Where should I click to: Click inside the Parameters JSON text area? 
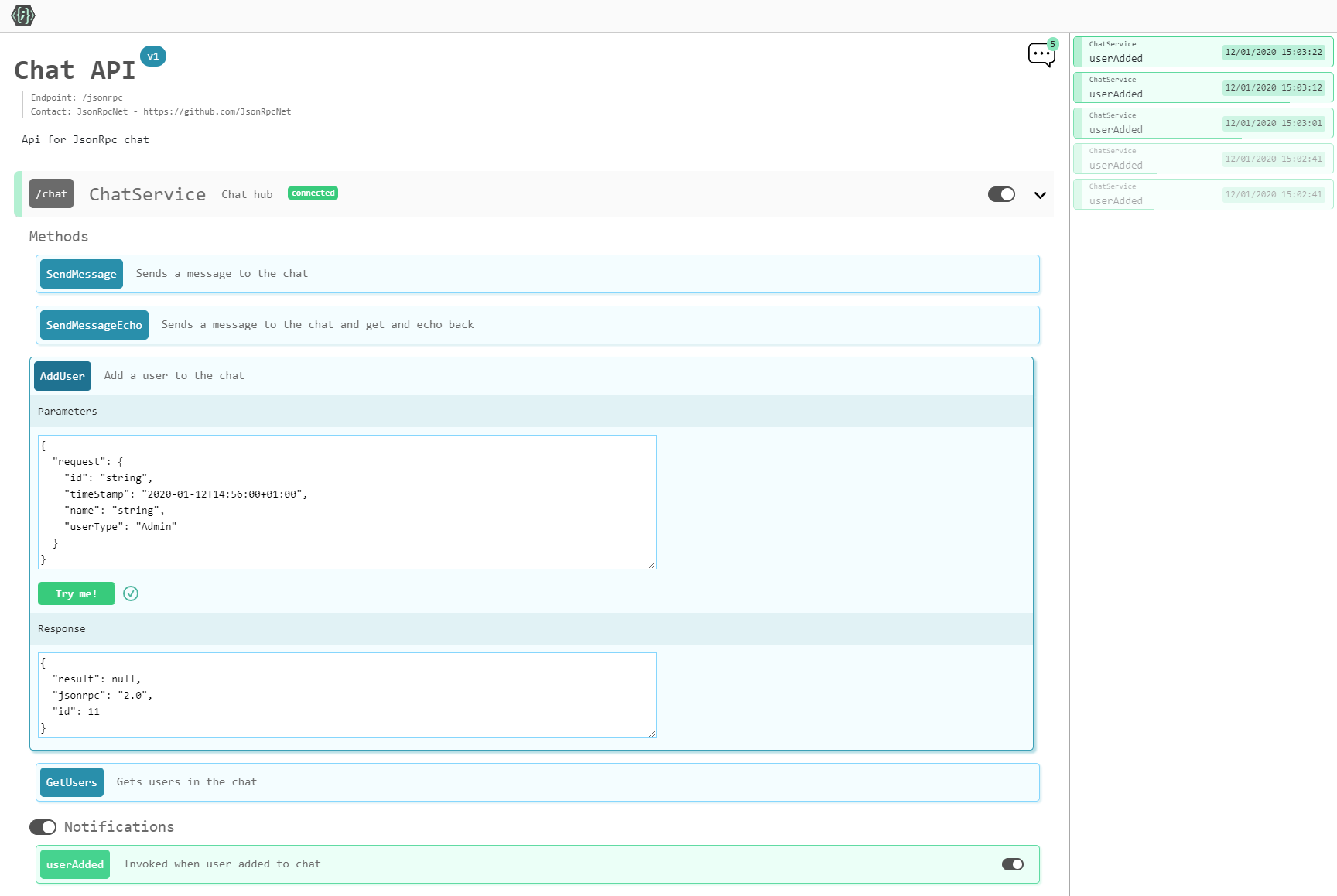pyautogui.click(x=347, y=502)
